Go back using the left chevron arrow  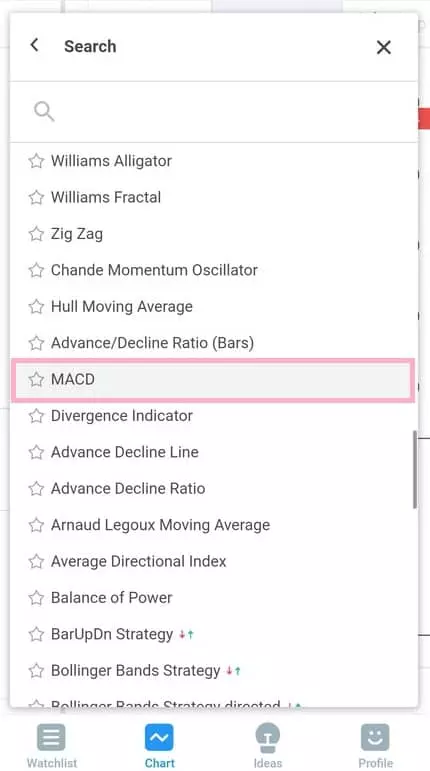click(34, 45)
